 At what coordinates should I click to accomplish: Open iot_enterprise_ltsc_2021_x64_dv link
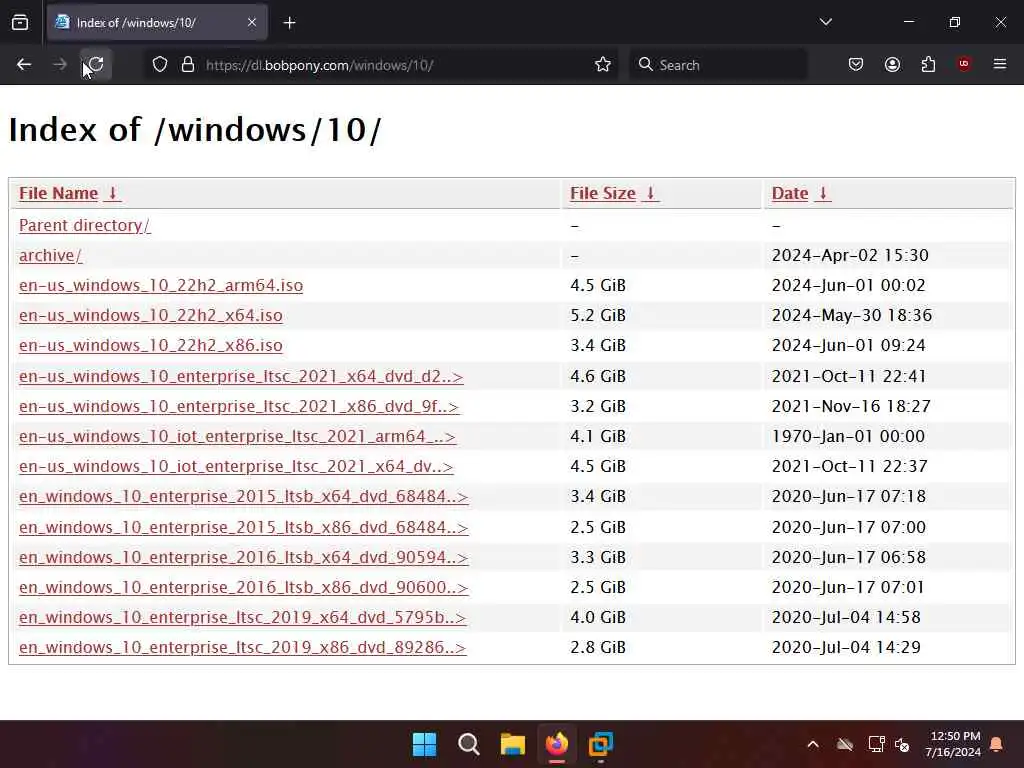tap(236, 466)
